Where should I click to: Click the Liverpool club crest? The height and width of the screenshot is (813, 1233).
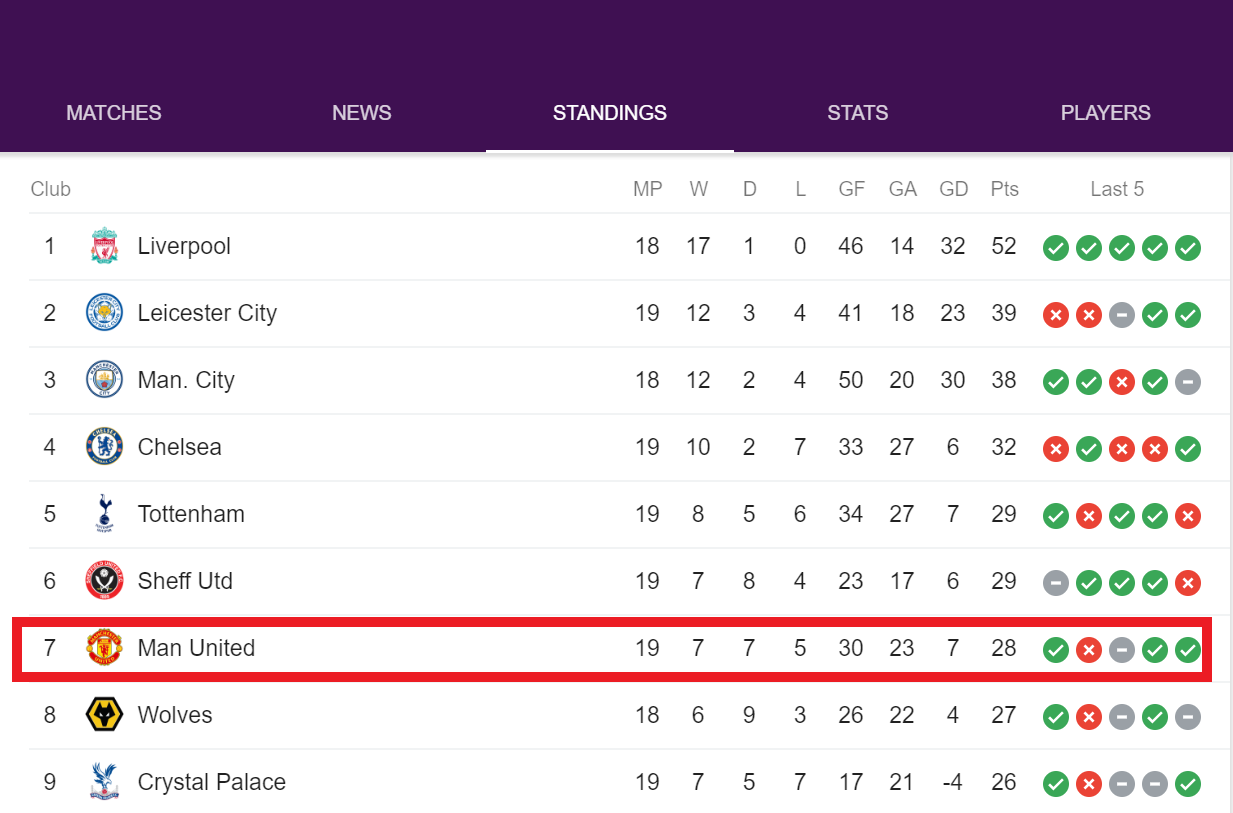coord(104,246)
